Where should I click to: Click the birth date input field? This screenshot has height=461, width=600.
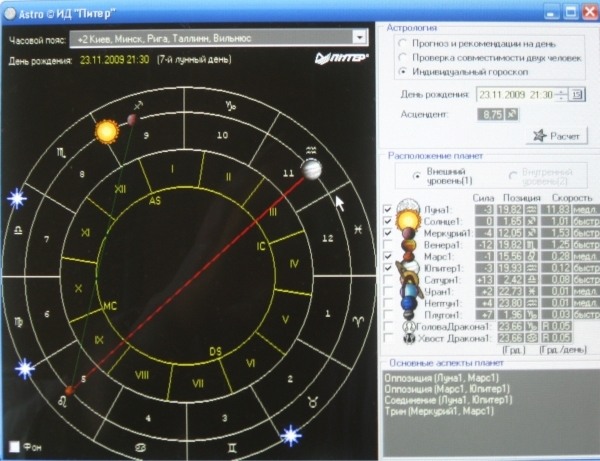pos(515,94)
